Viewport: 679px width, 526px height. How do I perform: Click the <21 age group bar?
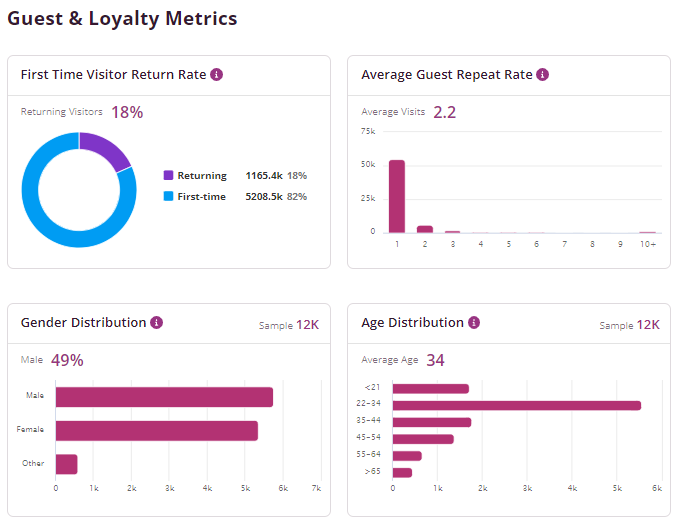point(430,389)
